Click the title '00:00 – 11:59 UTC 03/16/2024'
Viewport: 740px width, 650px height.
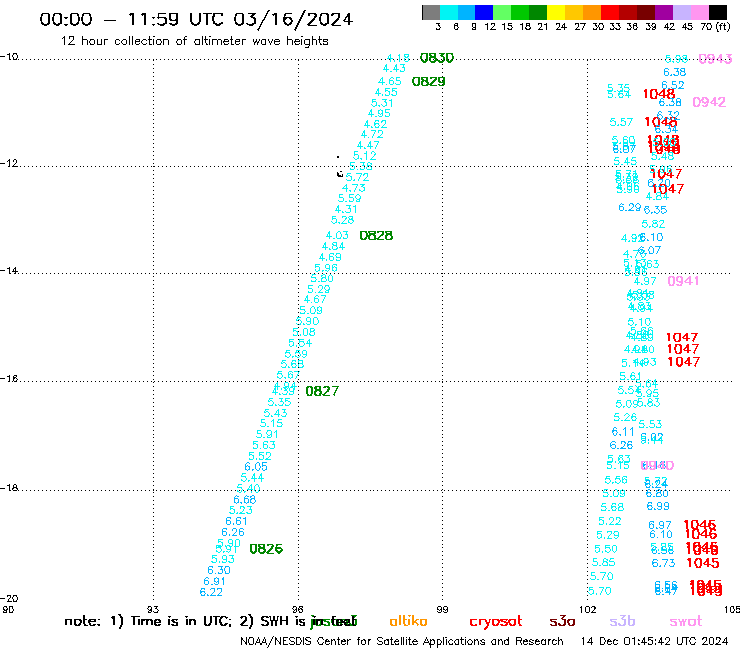196,19
